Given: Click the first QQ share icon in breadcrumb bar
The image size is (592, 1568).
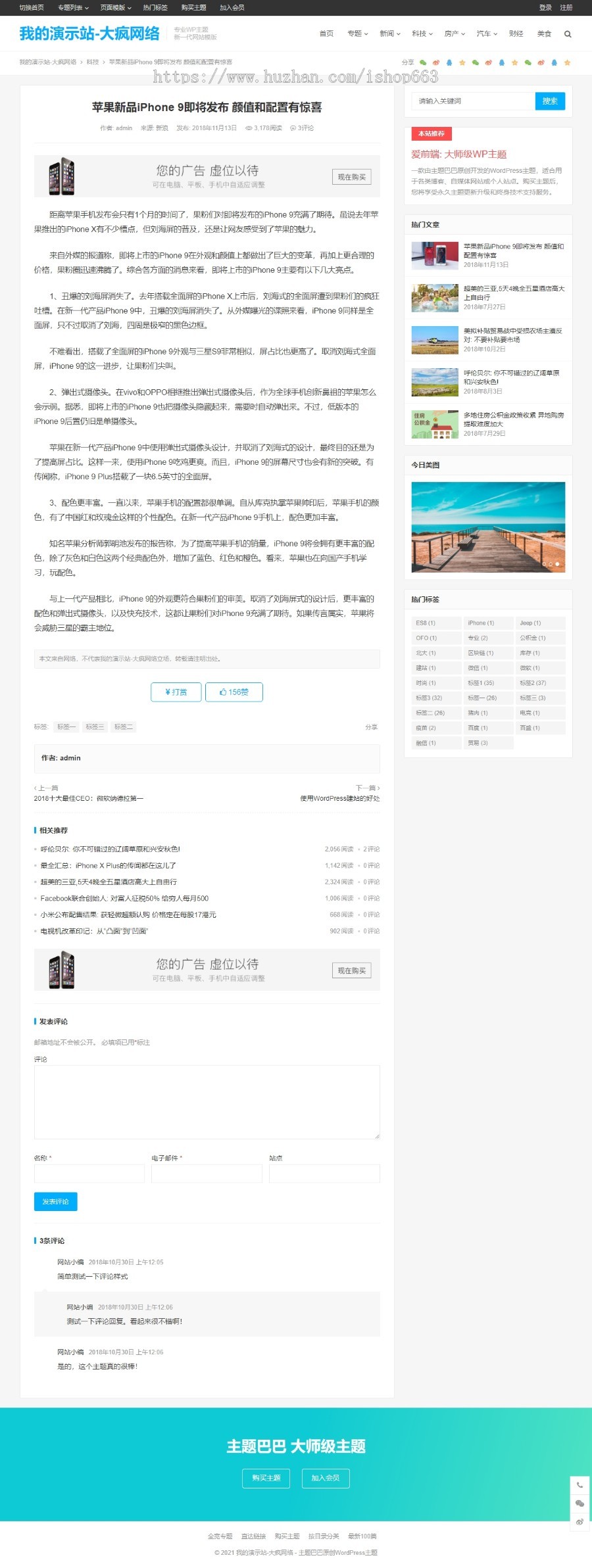Looking at the screenshot, I should [449, 62].
